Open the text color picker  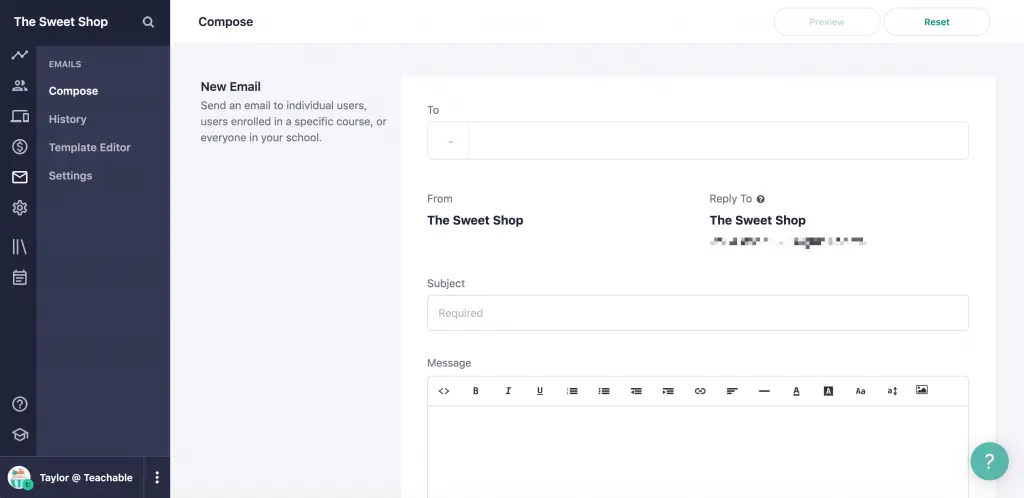pyautogui.click(x=796, y=391)
